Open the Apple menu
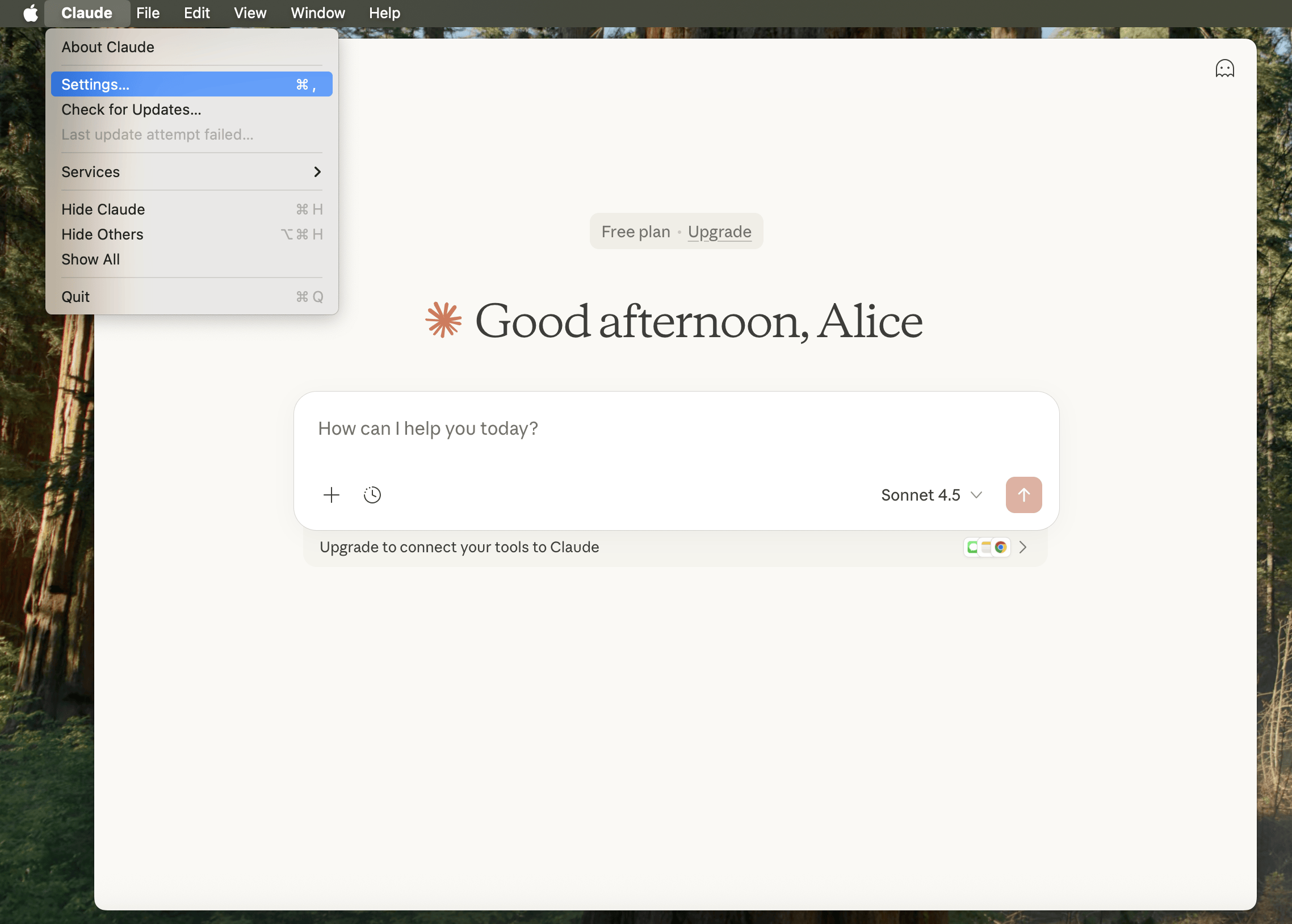 point(30,12)
